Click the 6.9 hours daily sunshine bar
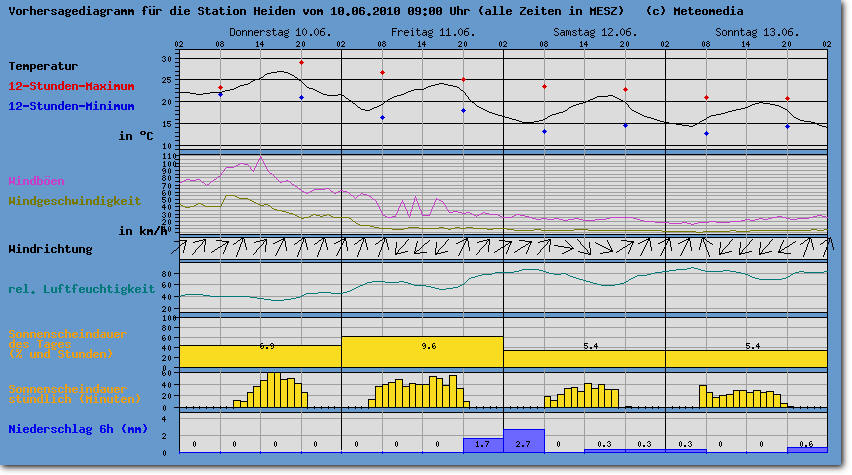Image resolution: width=852 pixels, height=475 pixels. 260,355
